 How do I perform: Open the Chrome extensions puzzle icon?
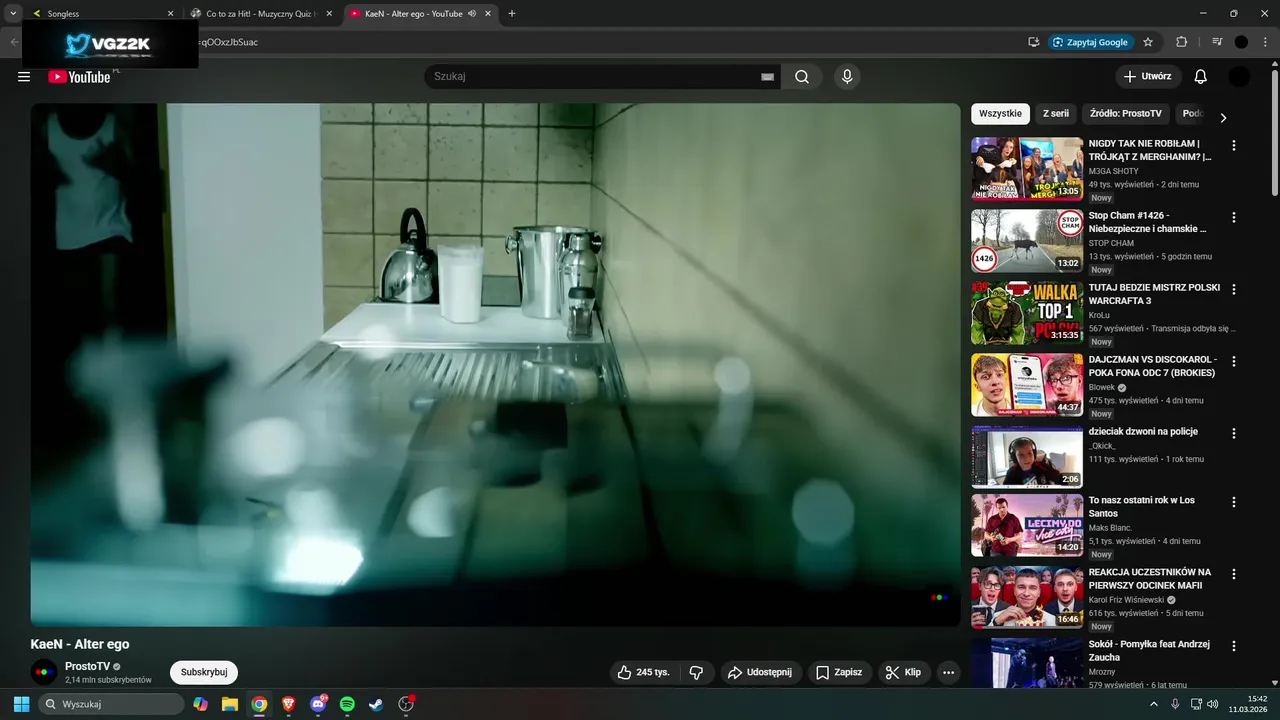coord(1181,42)
